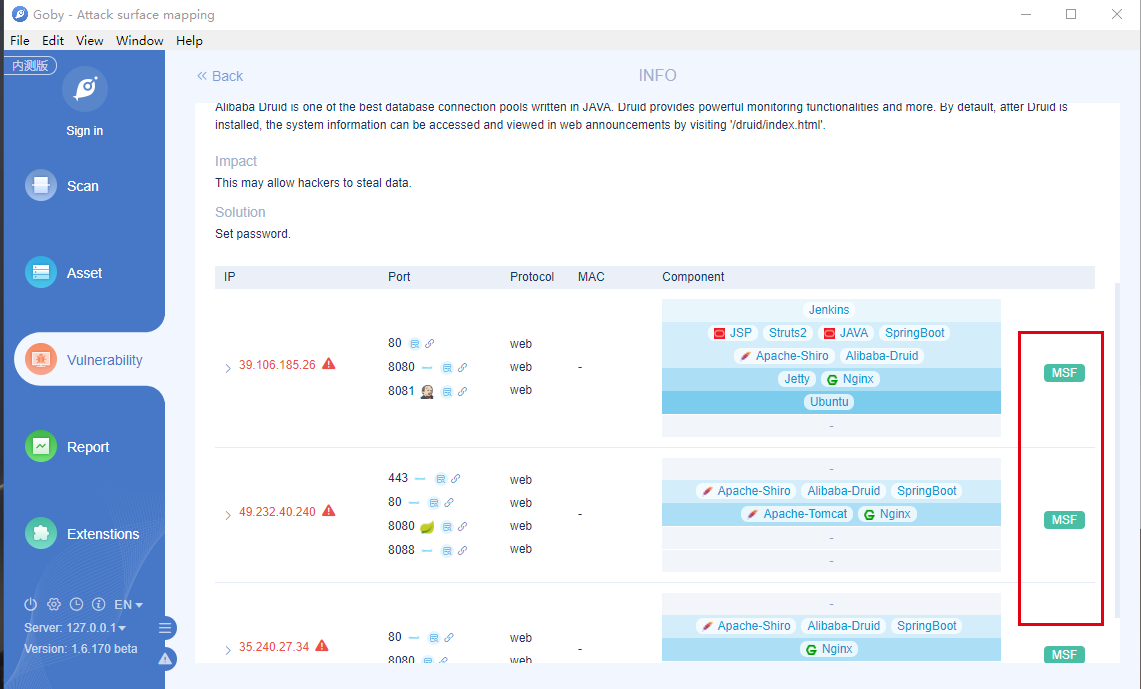Click alert triangle beside 49.232.40.240
The width and height of the screenshot is (1141, 689).
pyautogui.click(x=329, y=511)
